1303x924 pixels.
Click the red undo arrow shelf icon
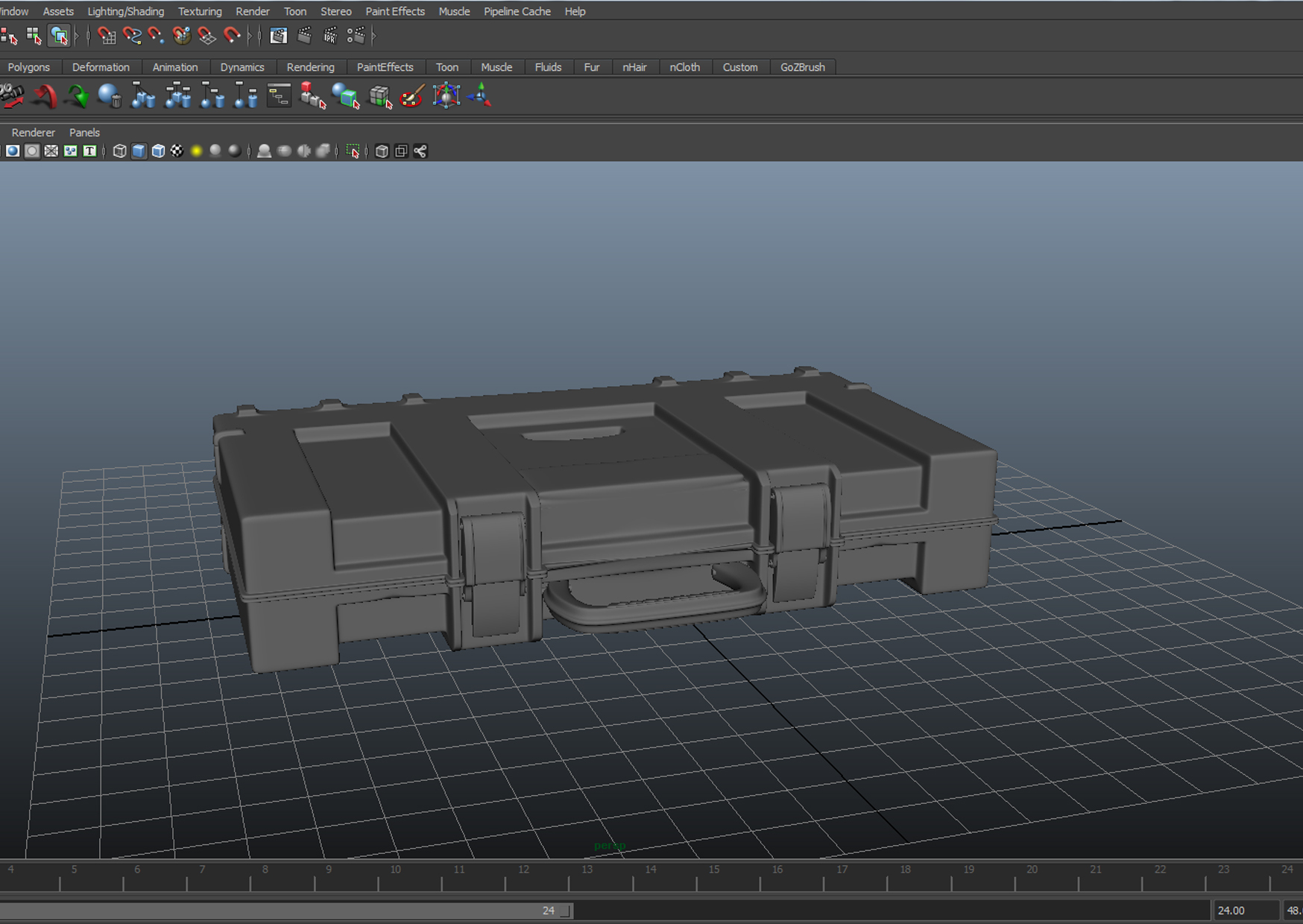(45, 95)
